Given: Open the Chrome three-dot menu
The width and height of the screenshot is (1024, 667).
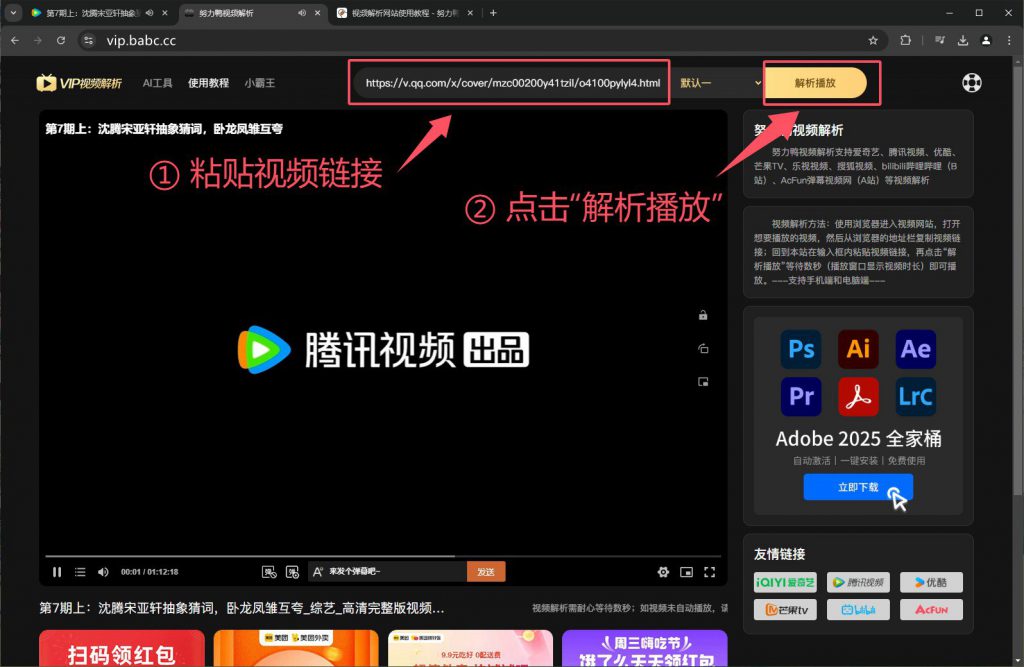Looking at the screenshot, I should 1009,40.
